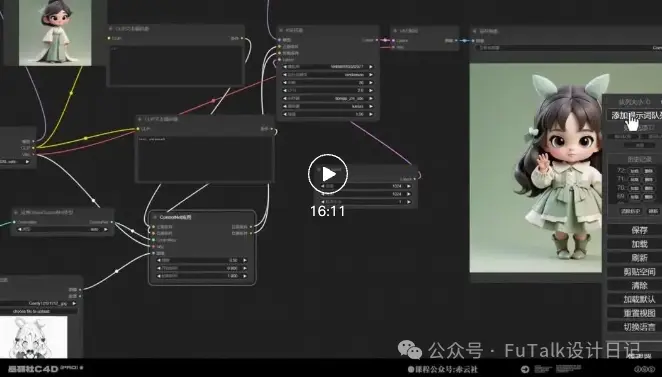662x377 pixels.
Task: Increase ControlNet strength 0.50 with right arrow
Action: [x=244, y=260]
